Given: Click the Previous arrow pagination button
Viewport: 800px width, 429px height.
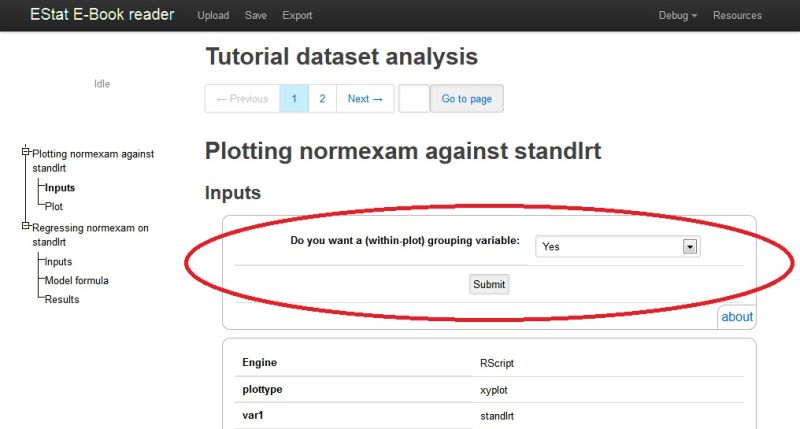Looking at the screenshot, I should tap(242, 98).
